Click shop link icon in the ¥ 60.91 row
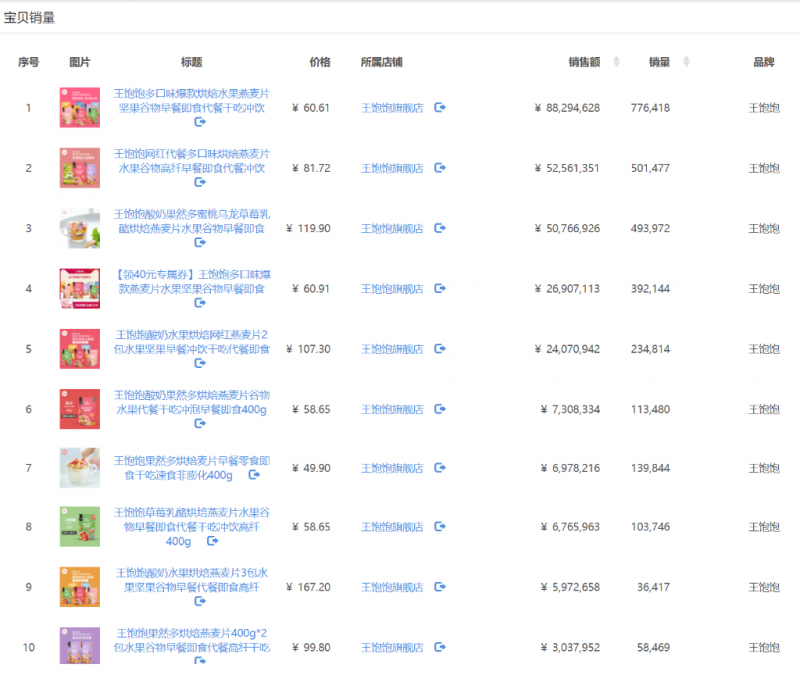The width and height of the screenshot is (800, 675). pos(440,289)
